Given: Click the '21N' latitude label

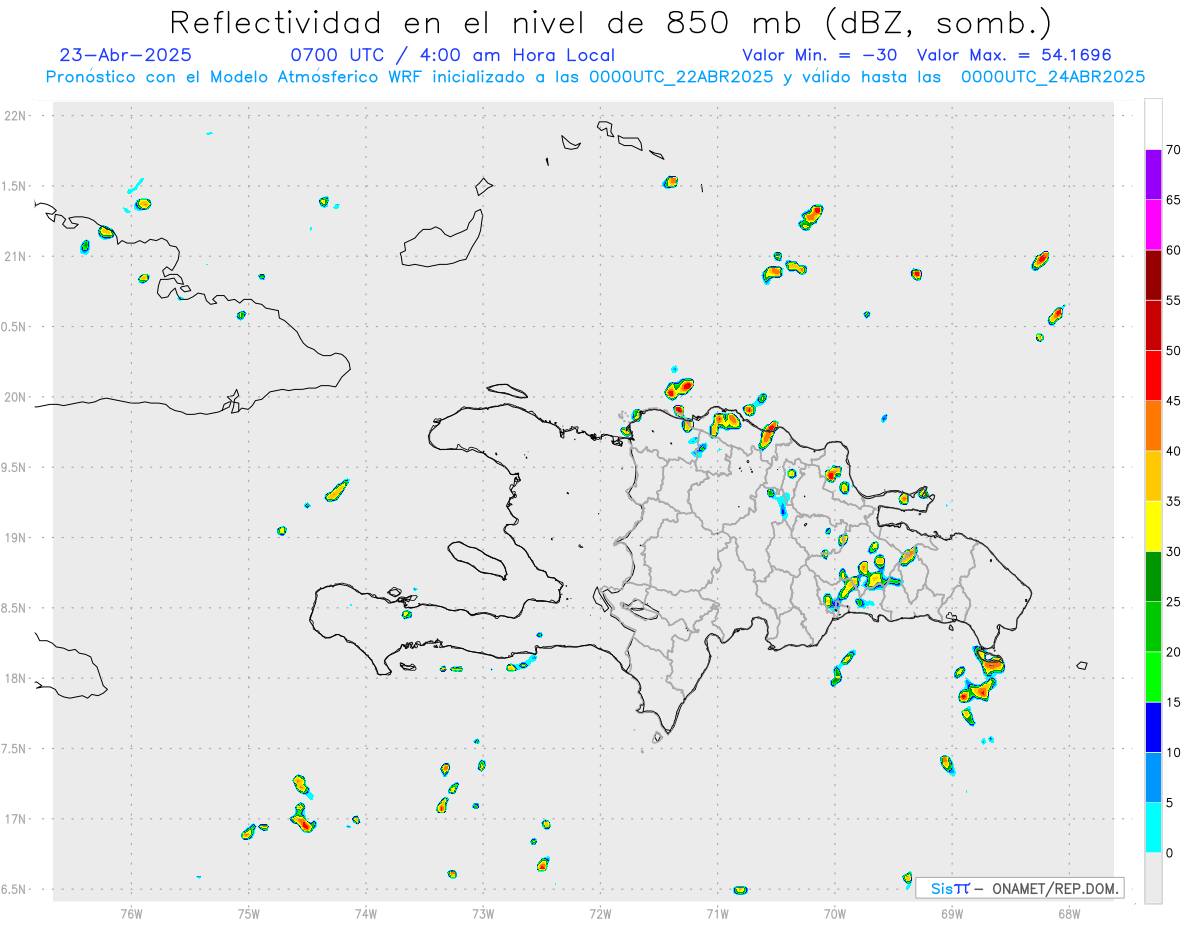Looking at the screenshot, I should [16, 256].
